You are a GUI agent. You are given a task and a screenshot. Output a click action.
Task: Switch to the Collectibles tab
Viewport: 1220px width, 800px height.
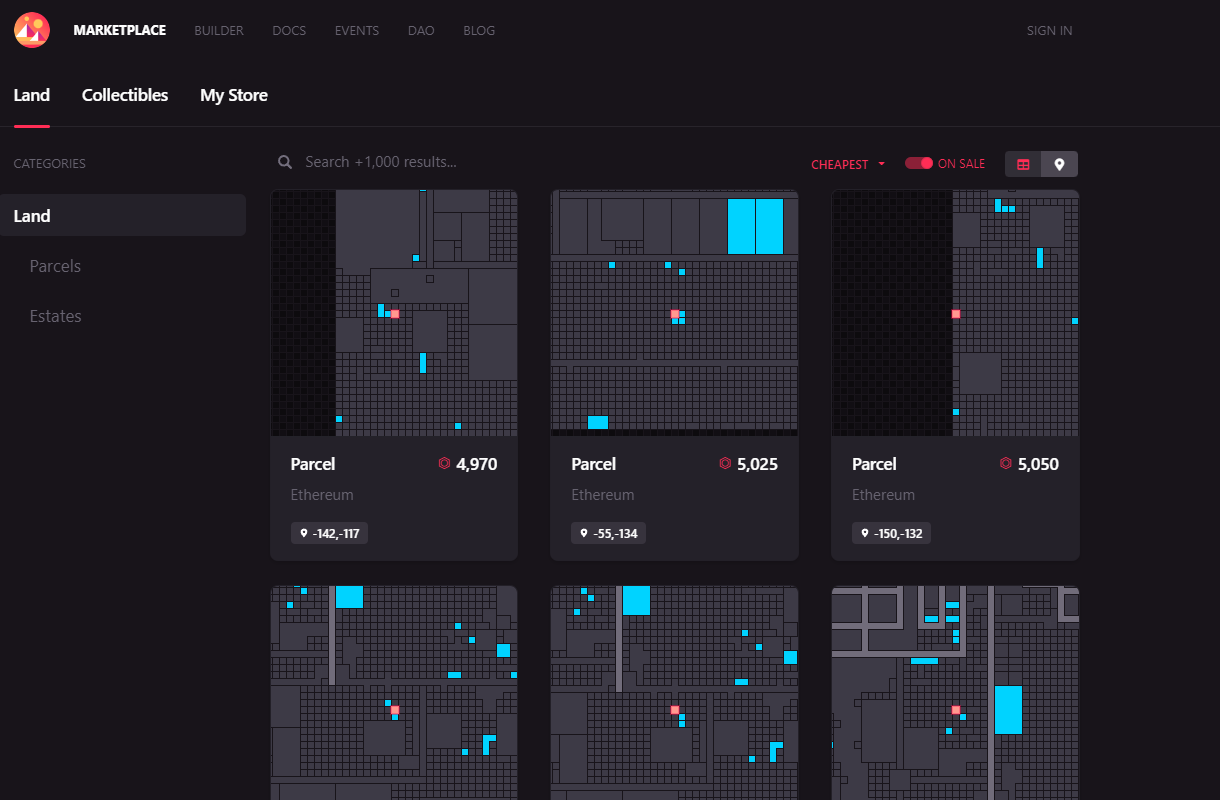coord(125,95)
